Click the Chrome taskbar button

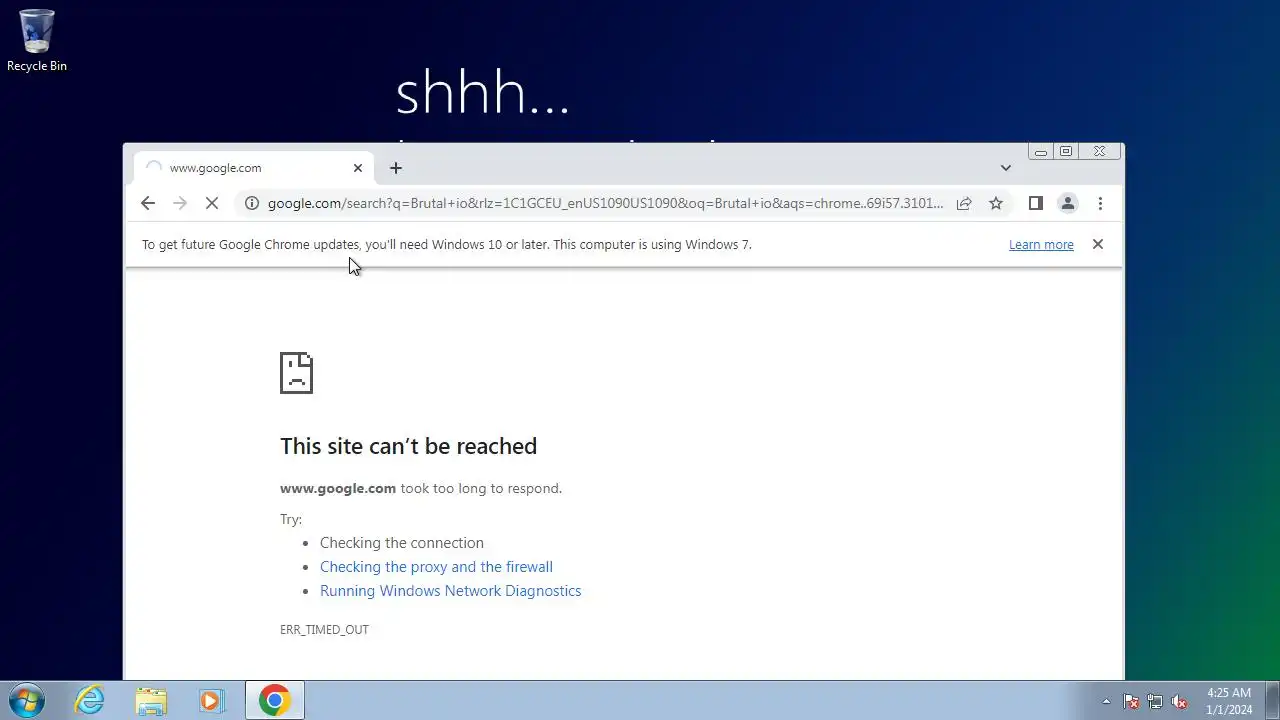point(275,700)
